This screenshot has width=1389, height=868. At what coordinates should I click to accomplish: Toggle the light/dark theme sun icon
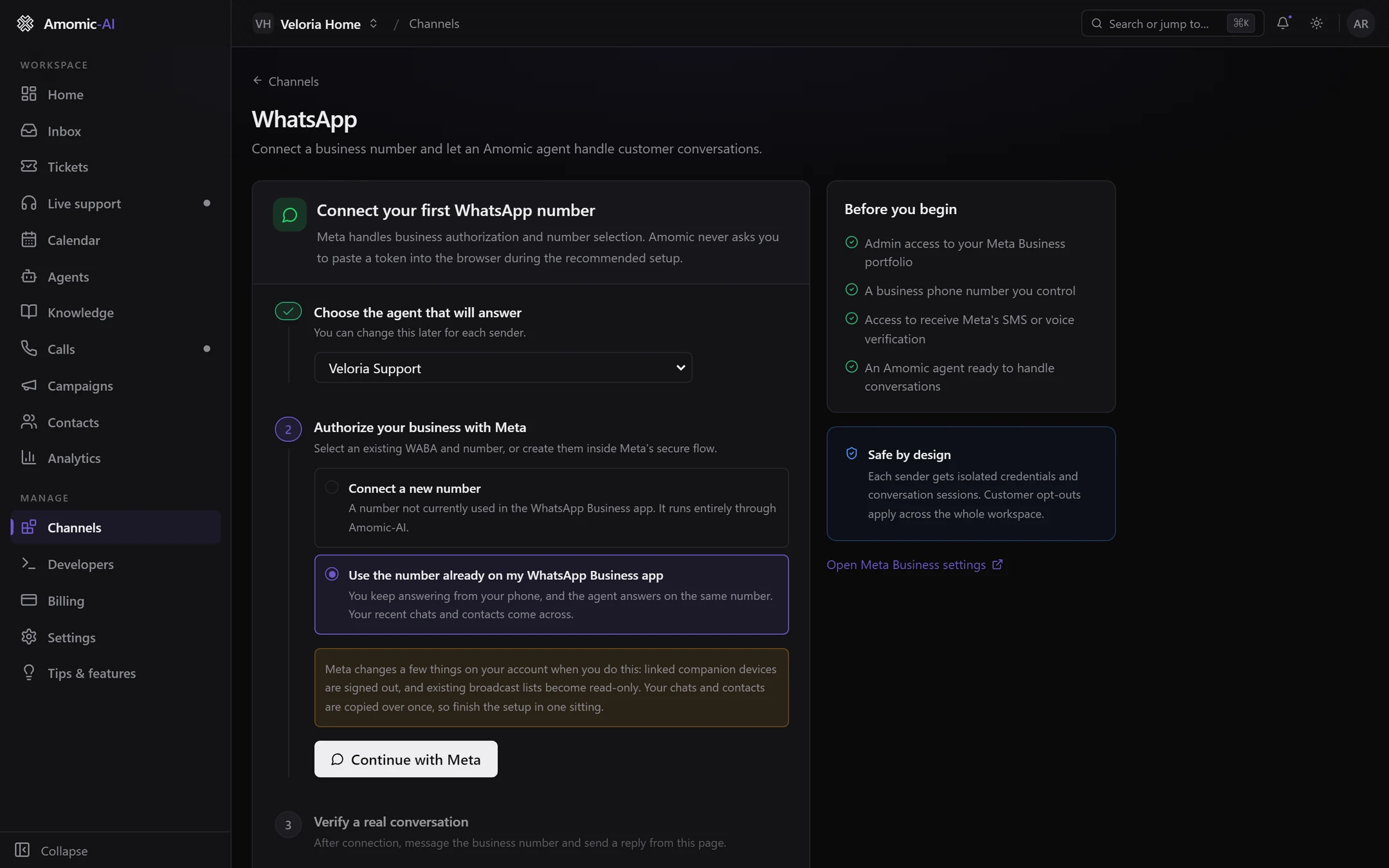pos(1316,23)
